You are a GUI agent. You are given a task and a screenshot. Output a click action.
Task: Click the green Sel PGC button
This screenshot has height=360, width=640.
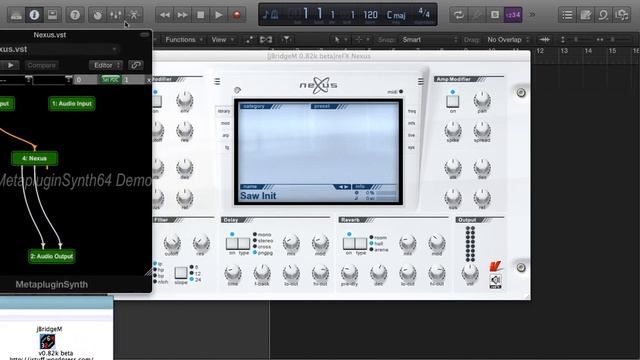[x=110, y=80]
